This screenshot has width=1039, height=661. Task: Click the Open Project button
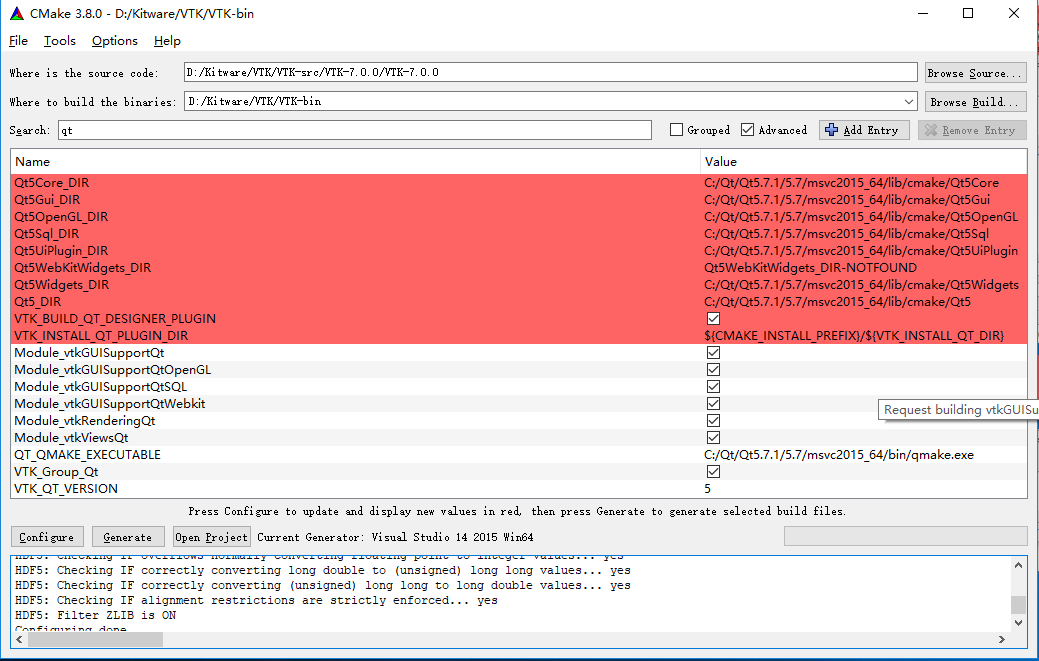(211, 537)
